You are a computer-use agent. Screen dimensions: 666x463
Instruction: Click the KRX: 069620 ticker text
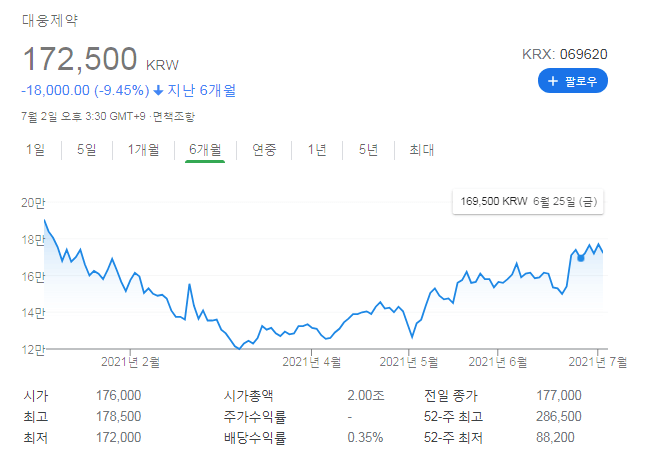[564, 54]
